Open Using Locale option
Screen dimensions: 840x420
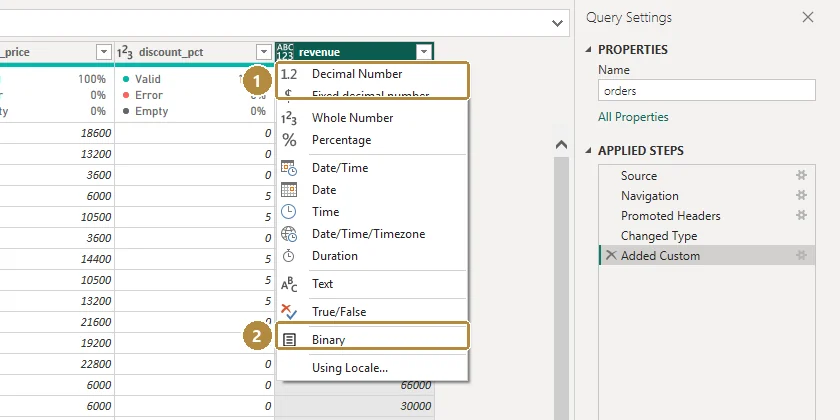point(372,368)
